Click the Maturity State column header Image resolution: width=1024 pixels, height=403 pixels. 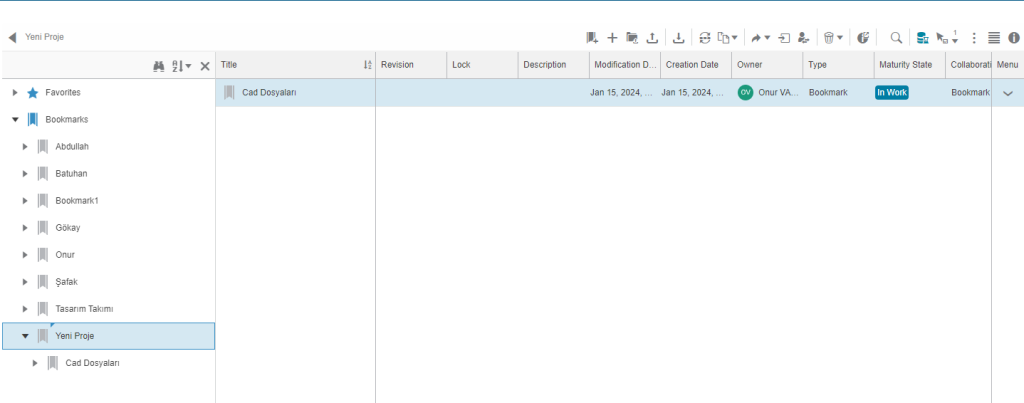[906, 65]
